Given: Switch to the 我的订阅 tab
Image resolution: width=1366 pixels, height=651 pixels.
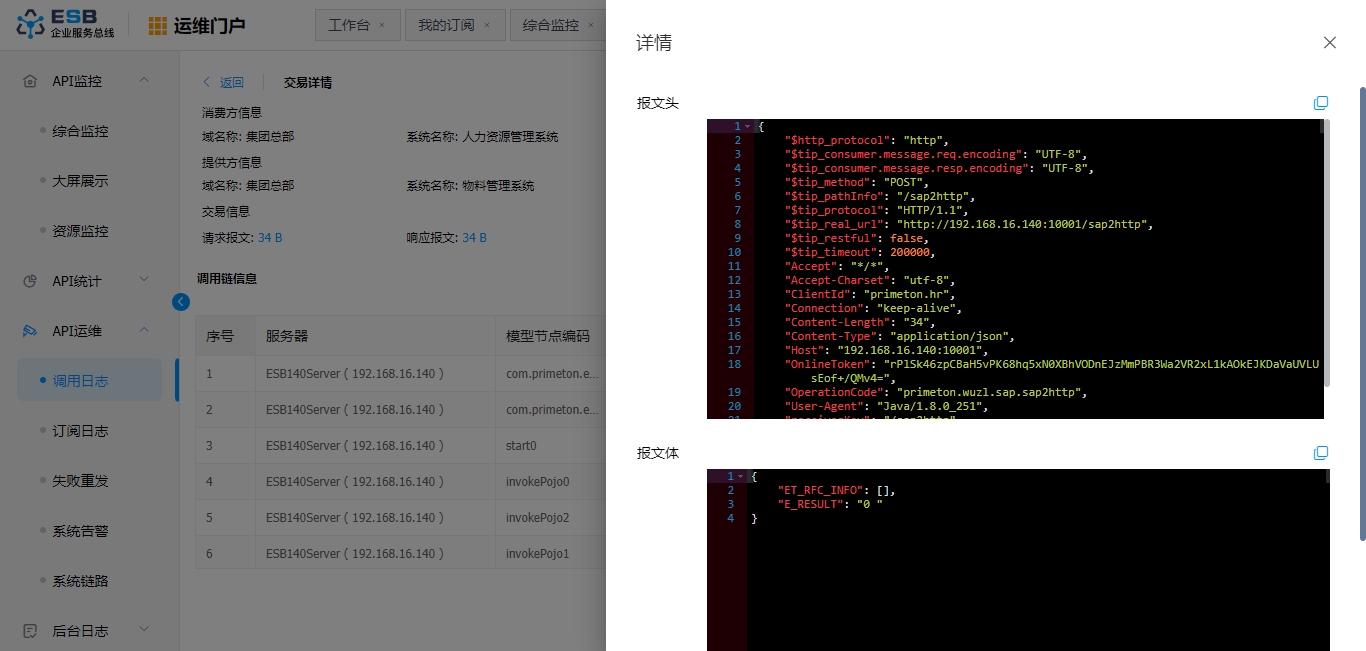Looking at the screenshot, I should coord(446,26).
